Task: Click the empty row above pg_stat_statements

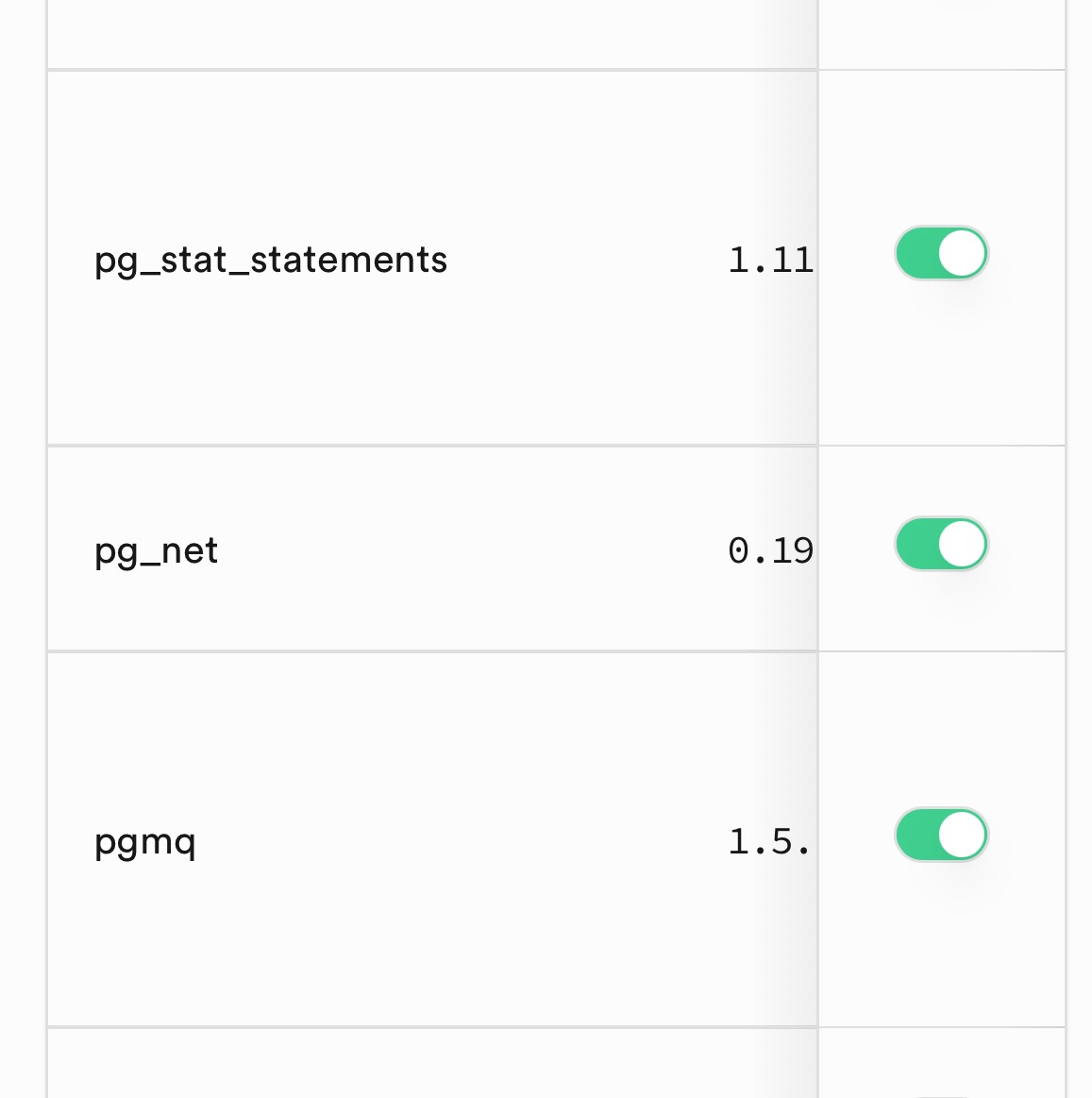Action: pyautogui.click(x=431, y=33)
